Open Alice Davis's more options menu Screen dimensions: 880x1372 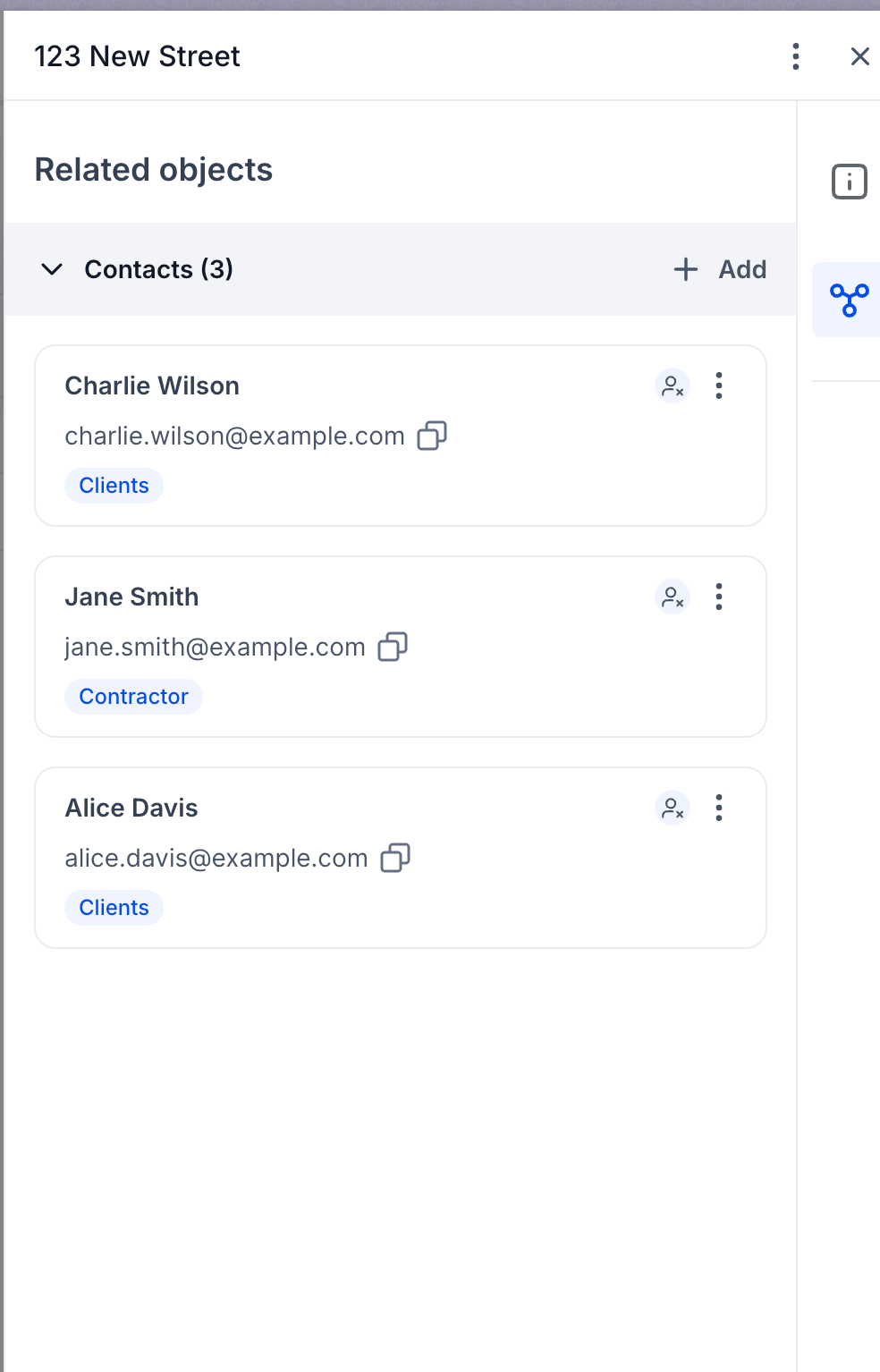tap(718, 809)
